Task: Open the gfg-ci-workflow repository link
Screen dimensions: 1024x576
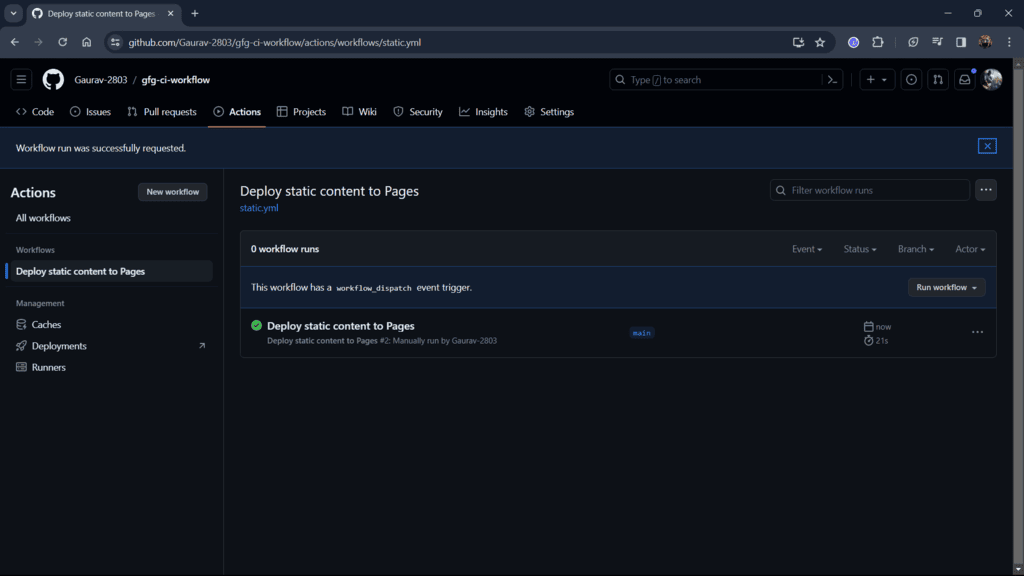Action: tap(176, 80)
